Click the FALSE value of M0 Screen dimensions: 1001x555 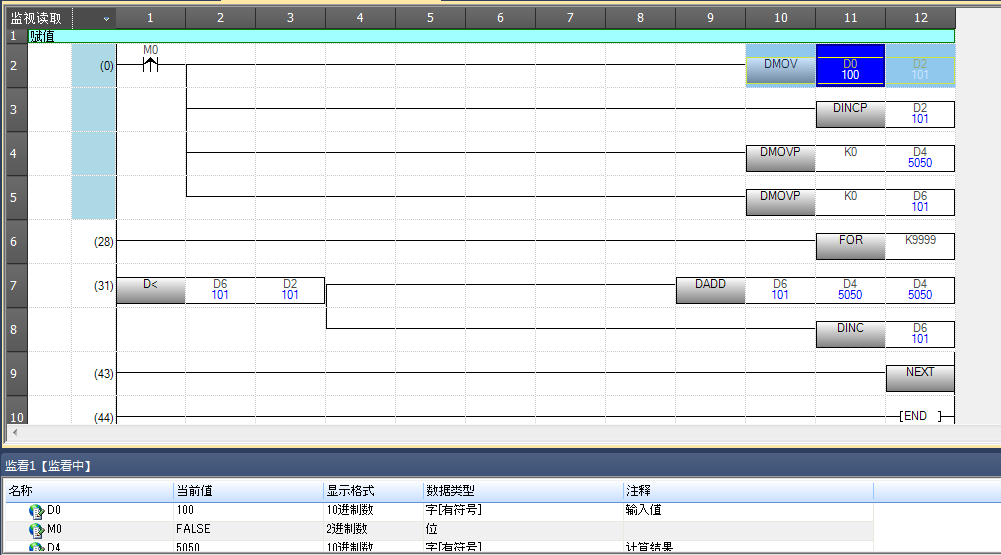(x=193, y=528)
